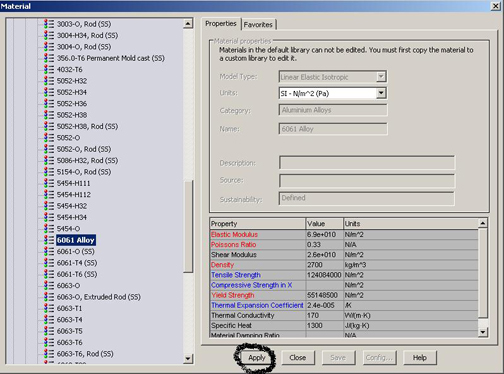The width and height of the screenshot is (504, 374).
Task: Open the Model Type dropdown arrow
Action: (x=381, y=77)
